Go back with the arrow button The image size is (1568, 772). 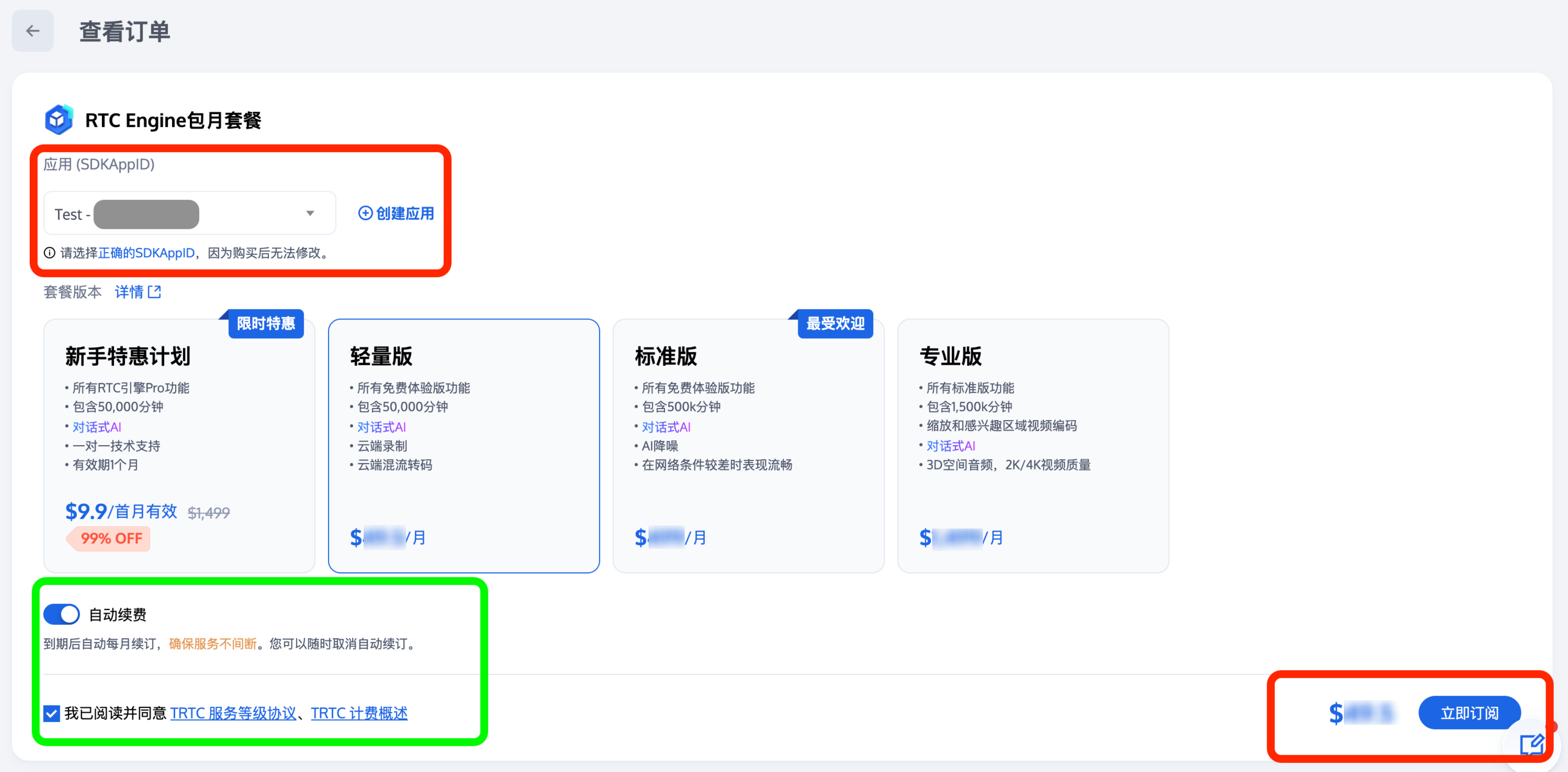(33, 31)
